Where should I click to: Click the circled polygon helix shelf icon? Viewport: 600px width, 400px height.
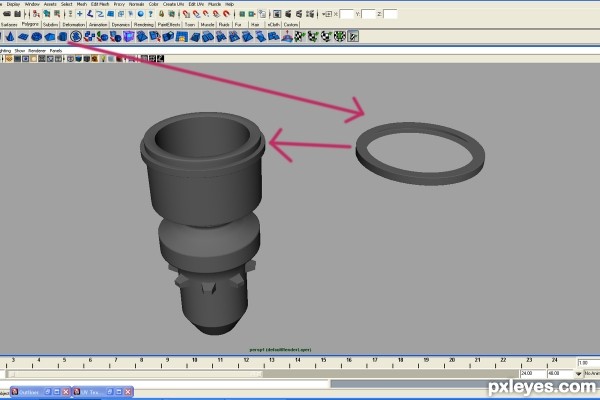click(x=76, y=36)
